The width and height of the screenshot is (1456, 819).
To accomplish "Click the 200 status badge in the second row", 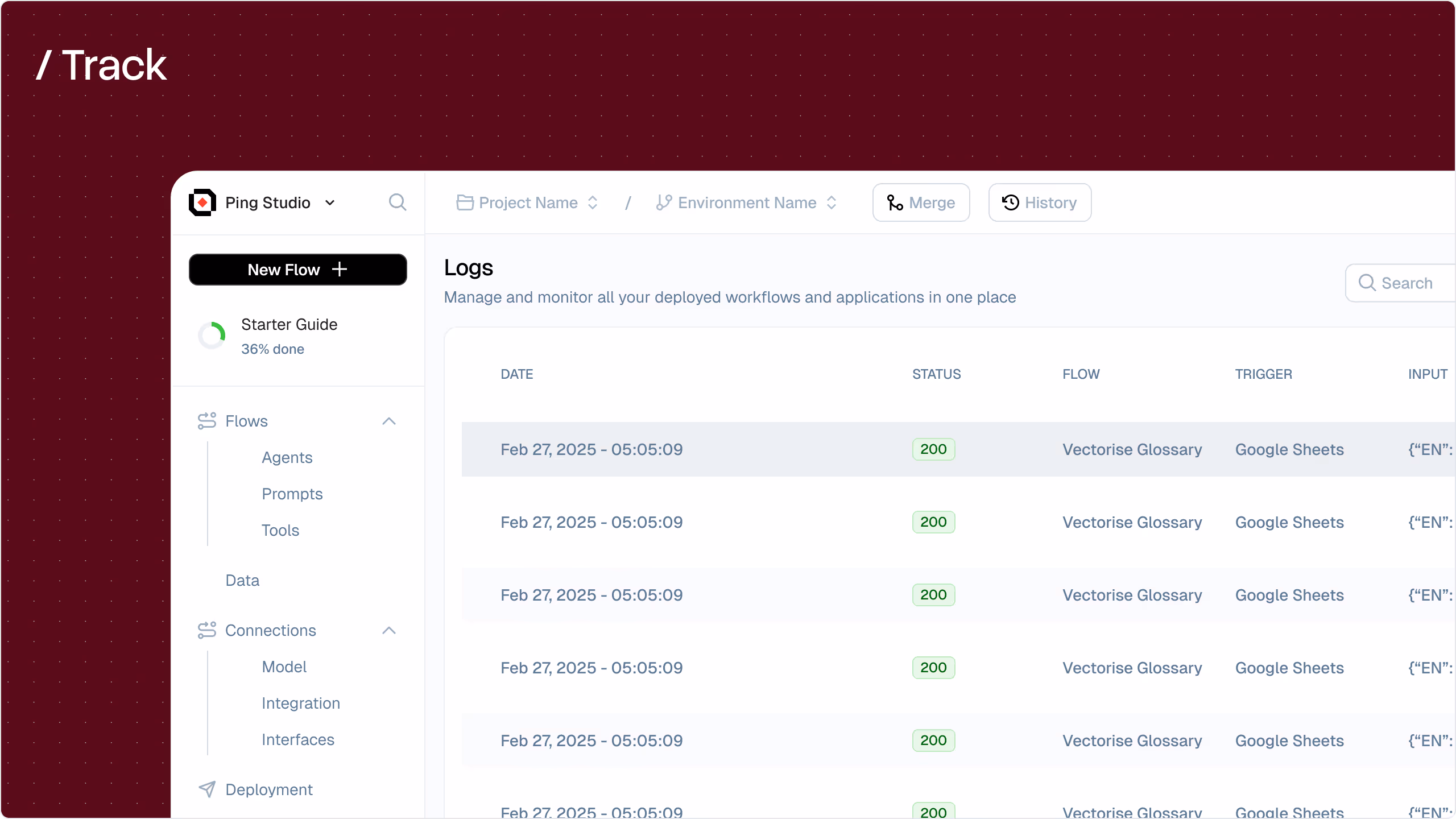I will [934, 522].
